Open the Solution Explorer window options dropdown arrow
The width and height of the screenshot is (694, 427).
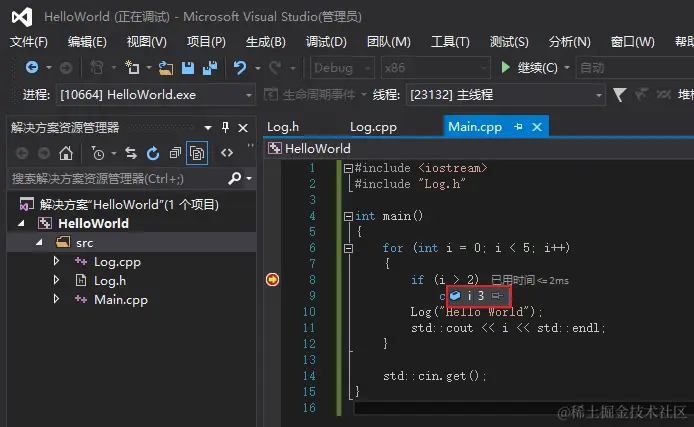click(208, 128)
